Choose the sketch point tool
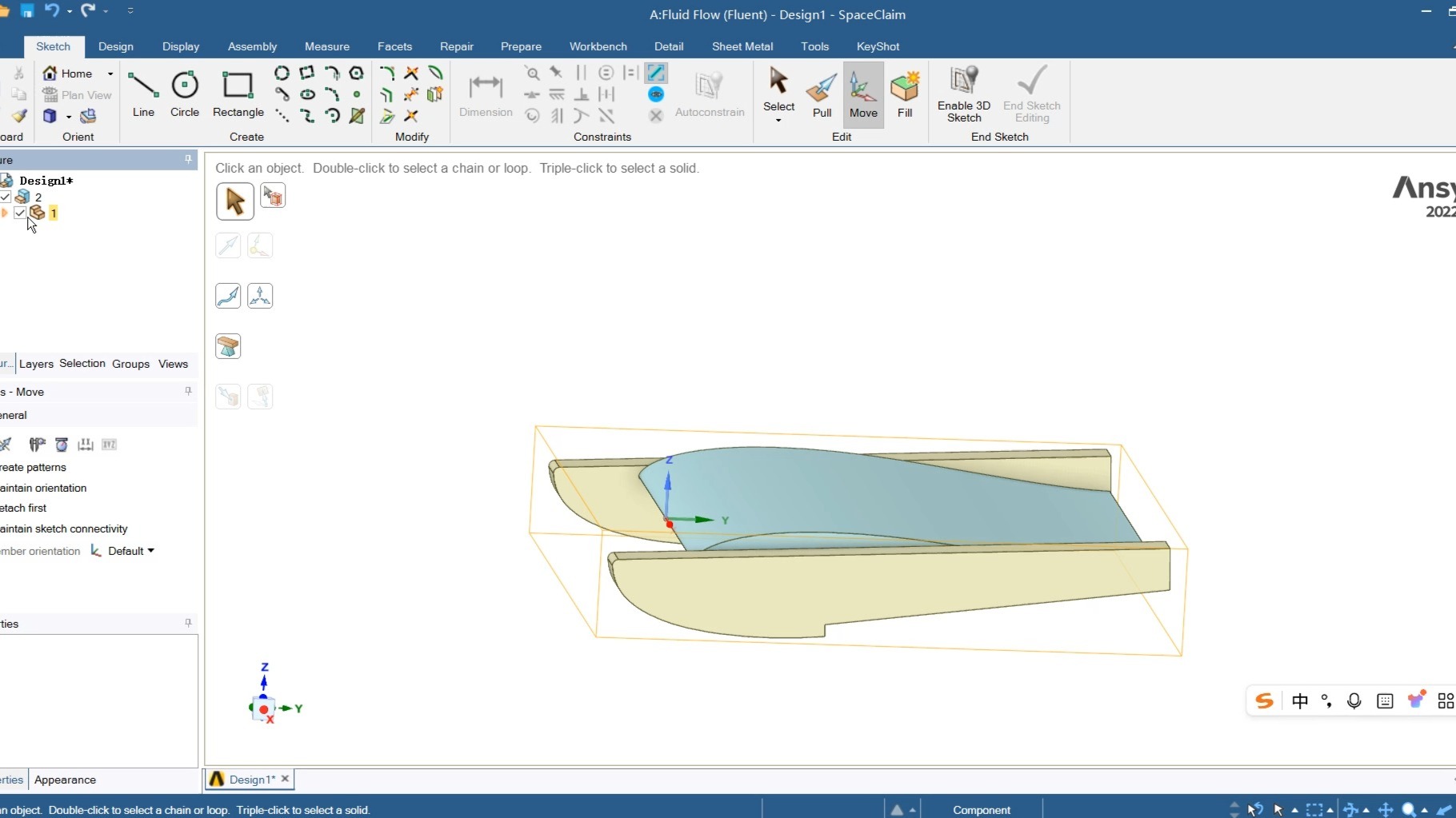 point(357,94)
